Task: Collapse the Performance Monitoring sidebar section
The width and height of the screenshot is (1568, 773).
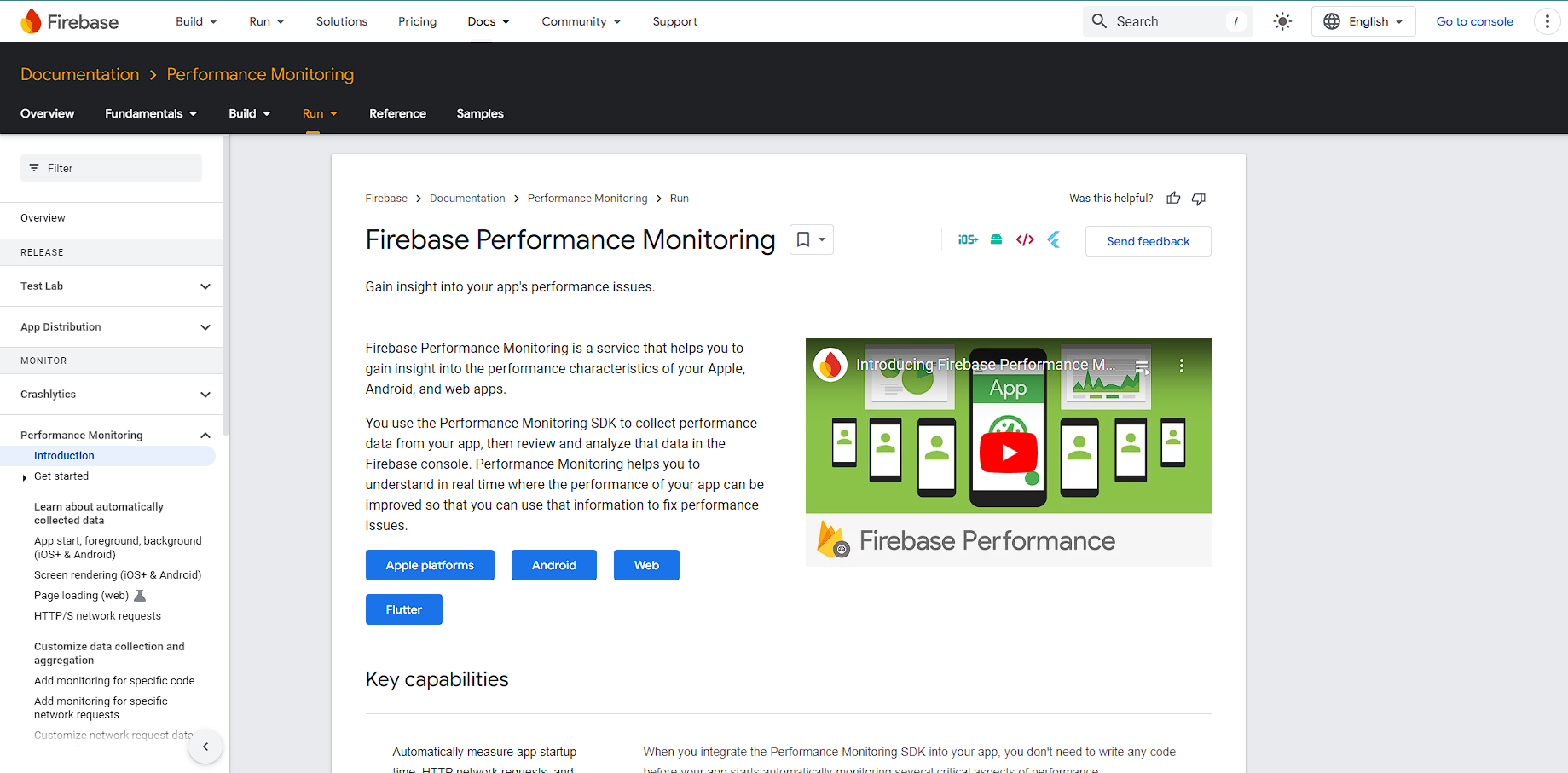Action: (205, 436)
